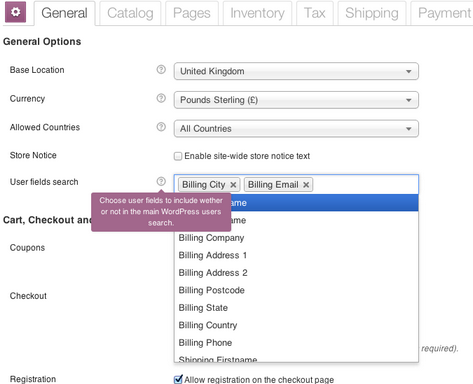Open the help tip for Base Location
The width and height of the screenshot is (473, 384).
[x=161, y=69]
